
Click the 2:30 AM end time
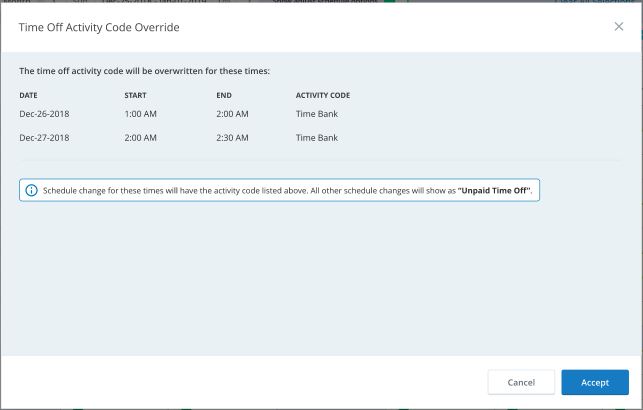pos(231,138)
